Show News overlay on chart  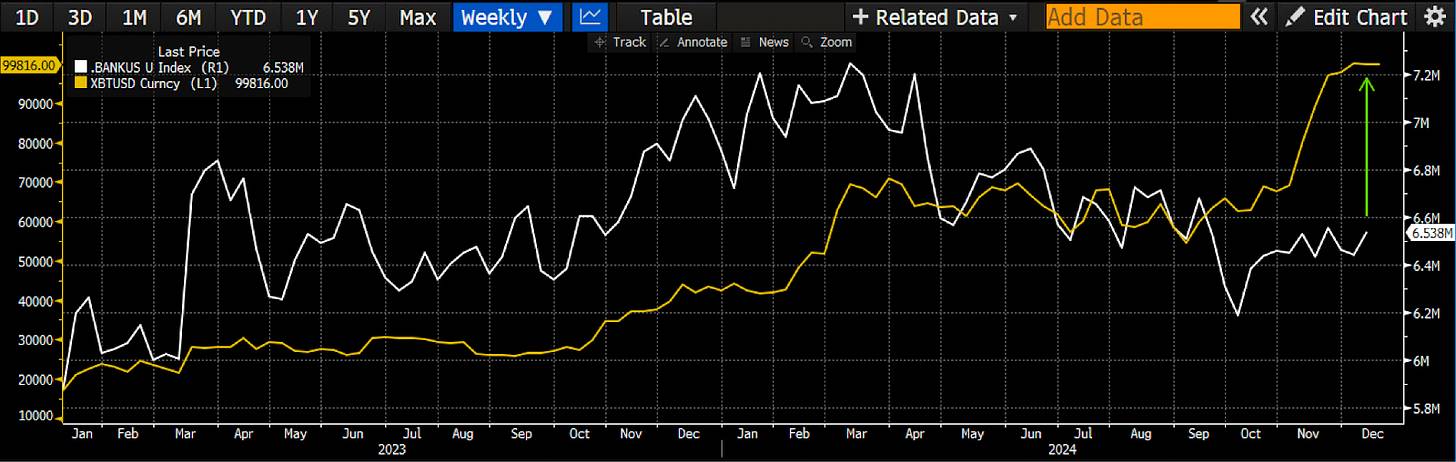[x=765, y=42]
